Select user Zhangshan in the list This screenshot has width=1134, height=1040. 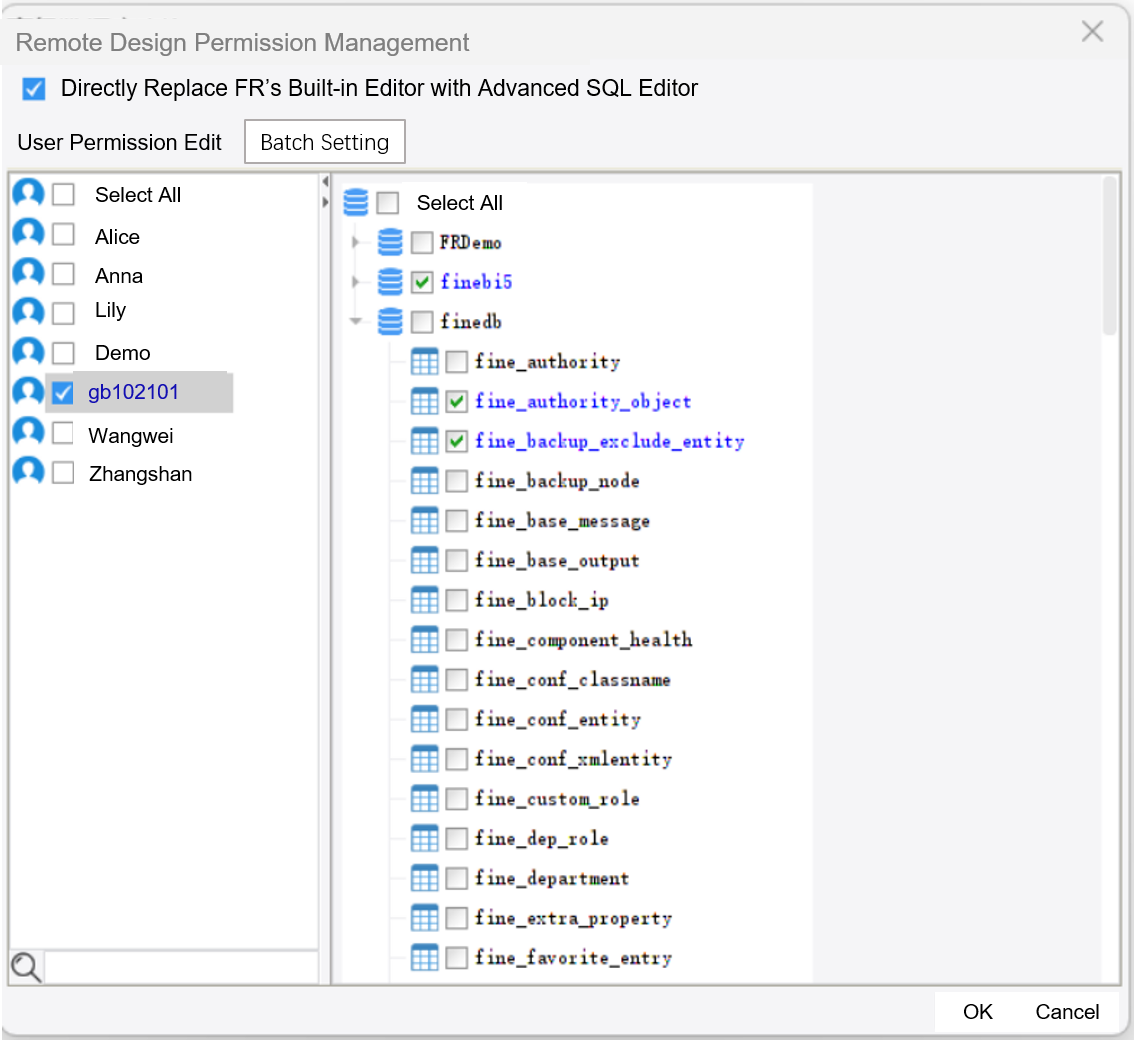140,474
